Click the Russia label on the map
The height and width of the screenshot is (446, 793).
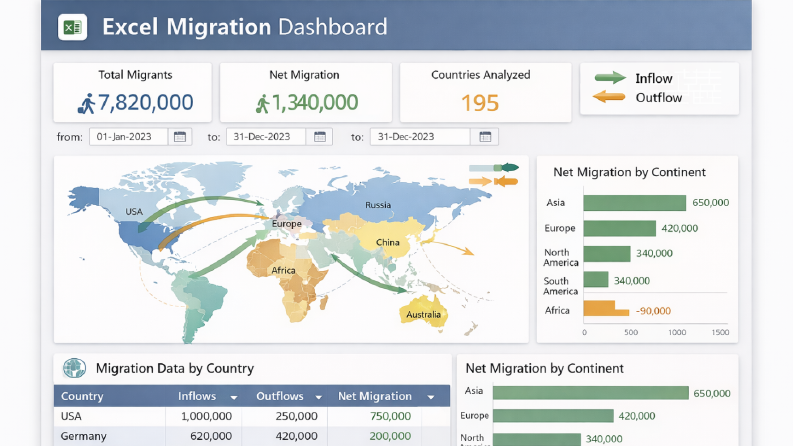[x=378, y=205]
